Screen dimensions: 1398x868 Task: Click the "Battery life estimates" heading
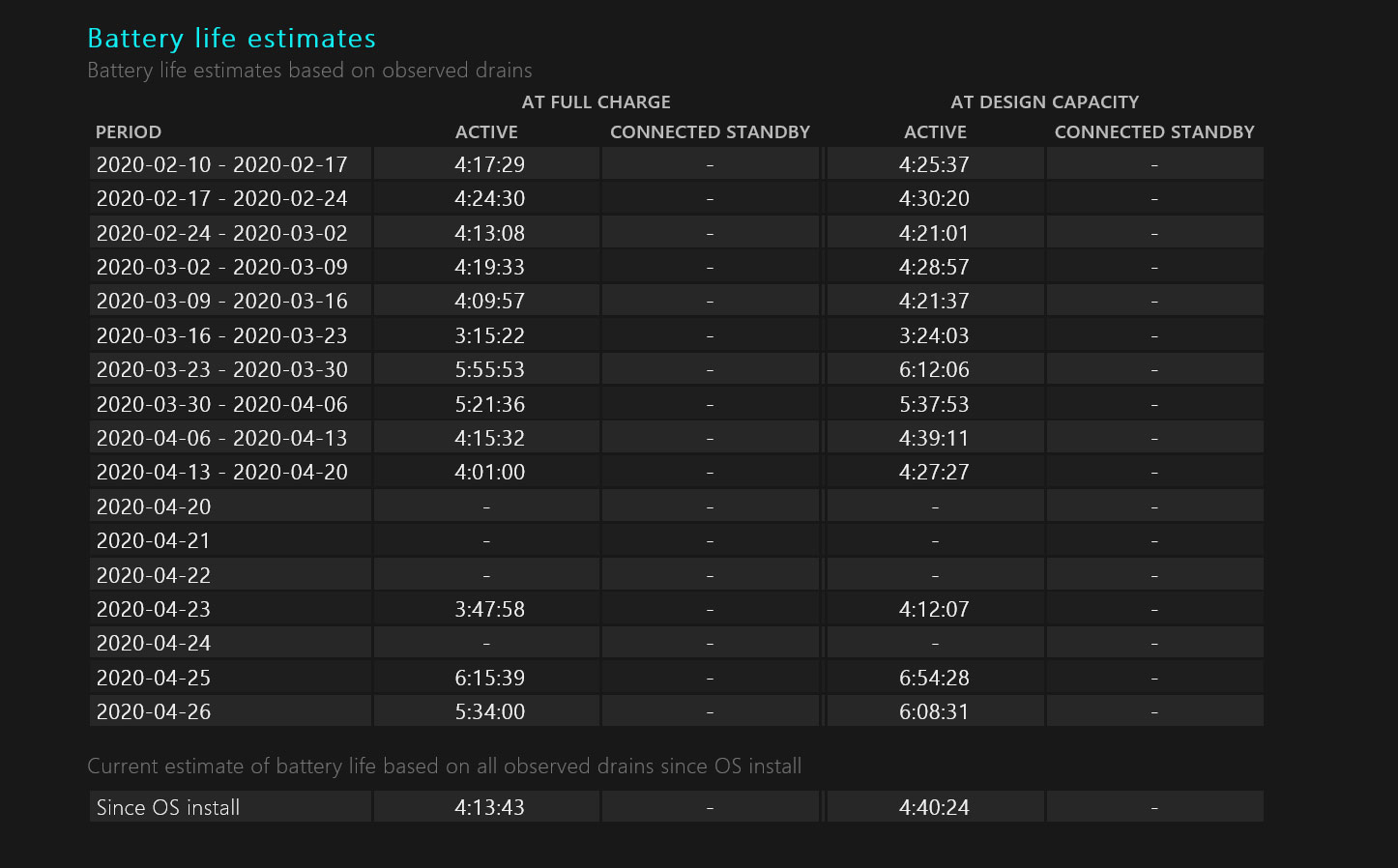tap(231, 39)
